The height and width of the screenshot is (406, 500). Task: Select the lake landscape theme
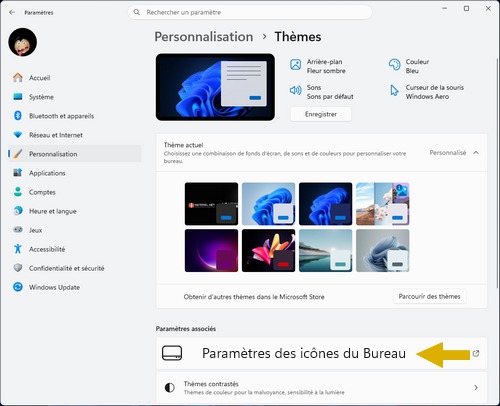[x=325, y=250]
